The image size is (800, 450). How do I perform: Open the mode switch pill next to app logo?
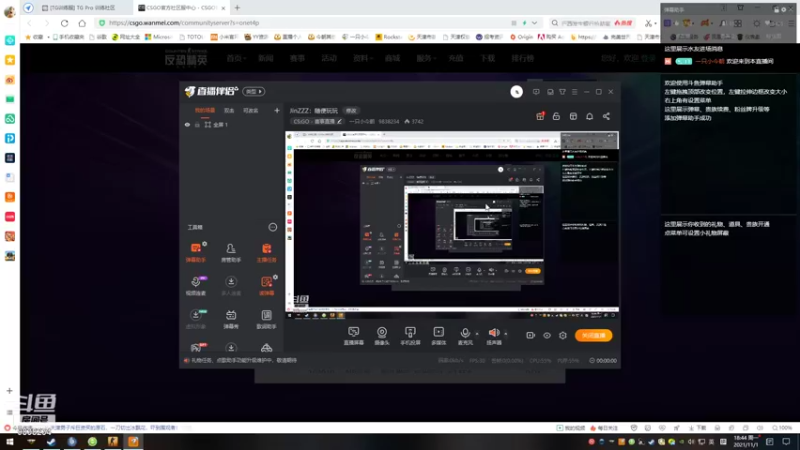click(254, 91)
